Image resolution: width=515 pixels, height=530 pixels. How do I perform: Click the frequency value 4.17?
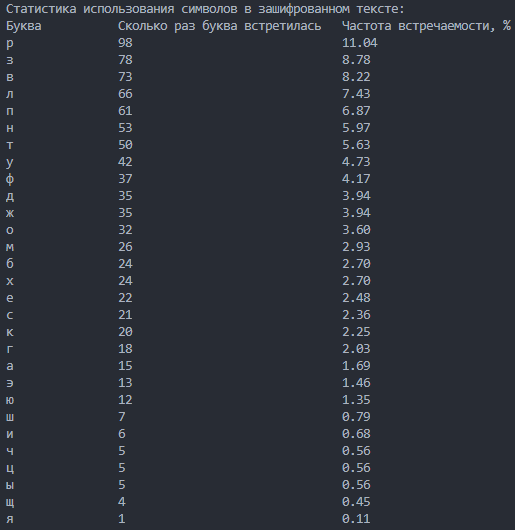(356, 179)
